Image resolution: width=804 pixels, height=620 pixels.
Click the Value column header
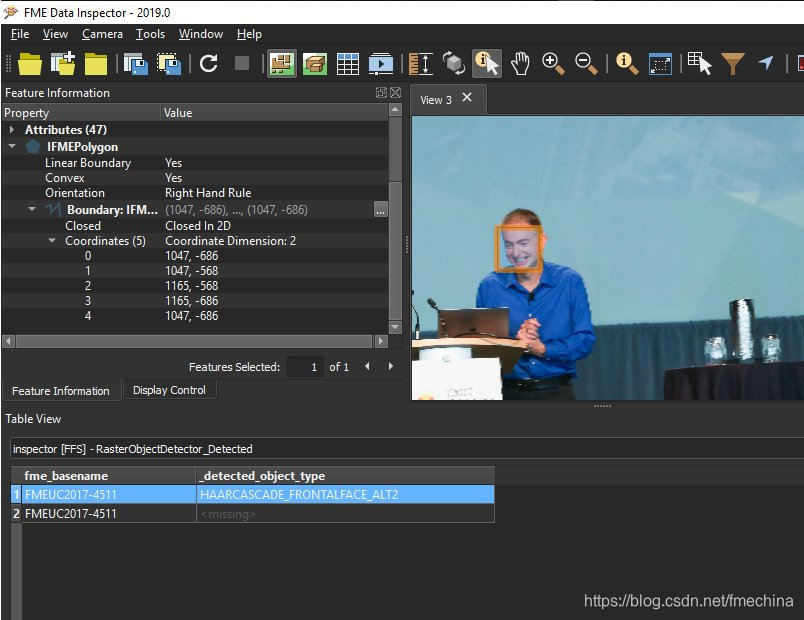click(x=275, y=113)
